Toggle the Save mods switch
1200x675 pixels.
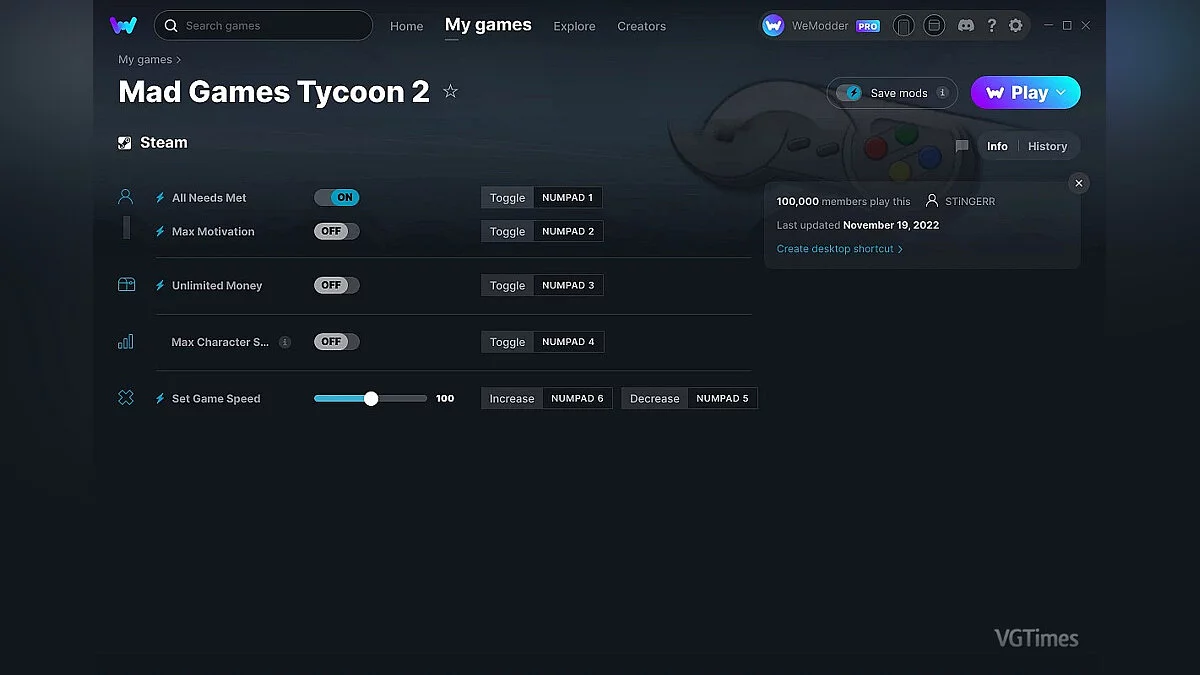(849, 93)
